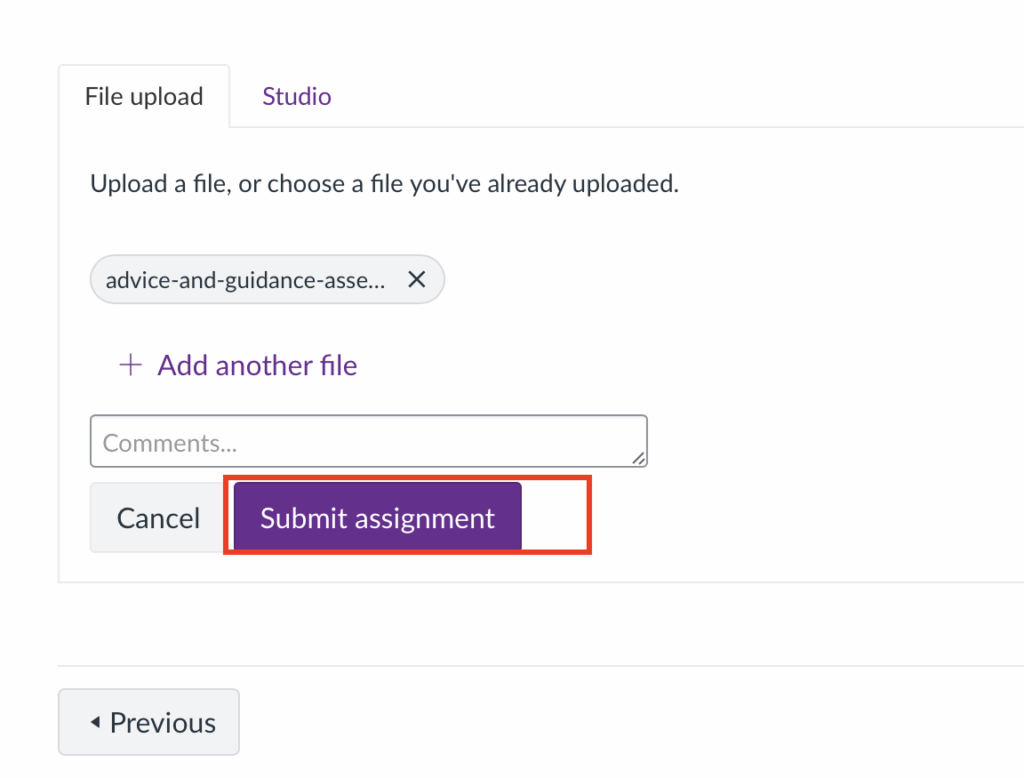Viewport: 1024px width, 778px height.
Task: Switch to the Studio tab
Action: [x=296, y=96]
